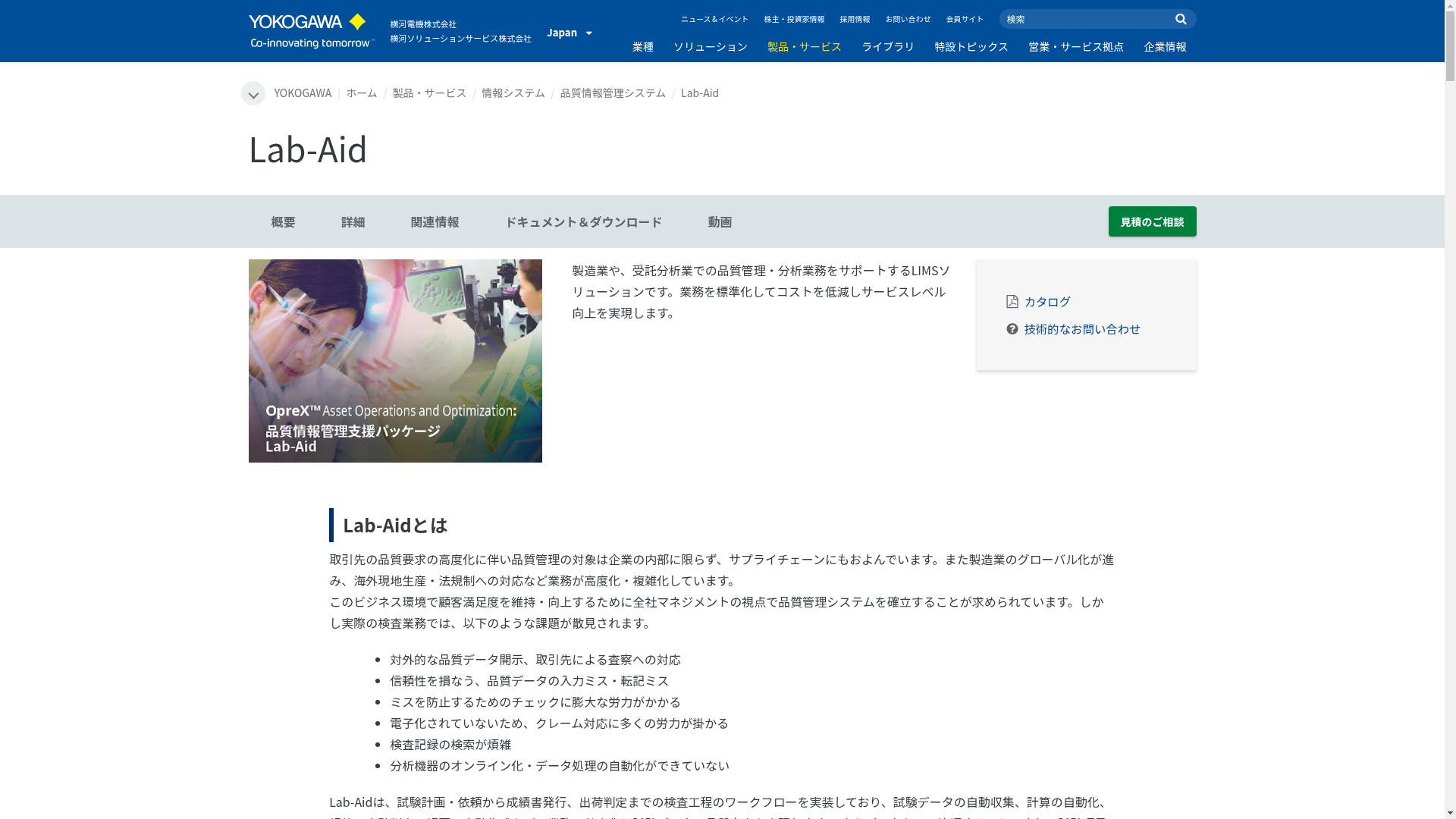Click ホーム breadcrumb
1456x819 pixels.
[362, 93]
